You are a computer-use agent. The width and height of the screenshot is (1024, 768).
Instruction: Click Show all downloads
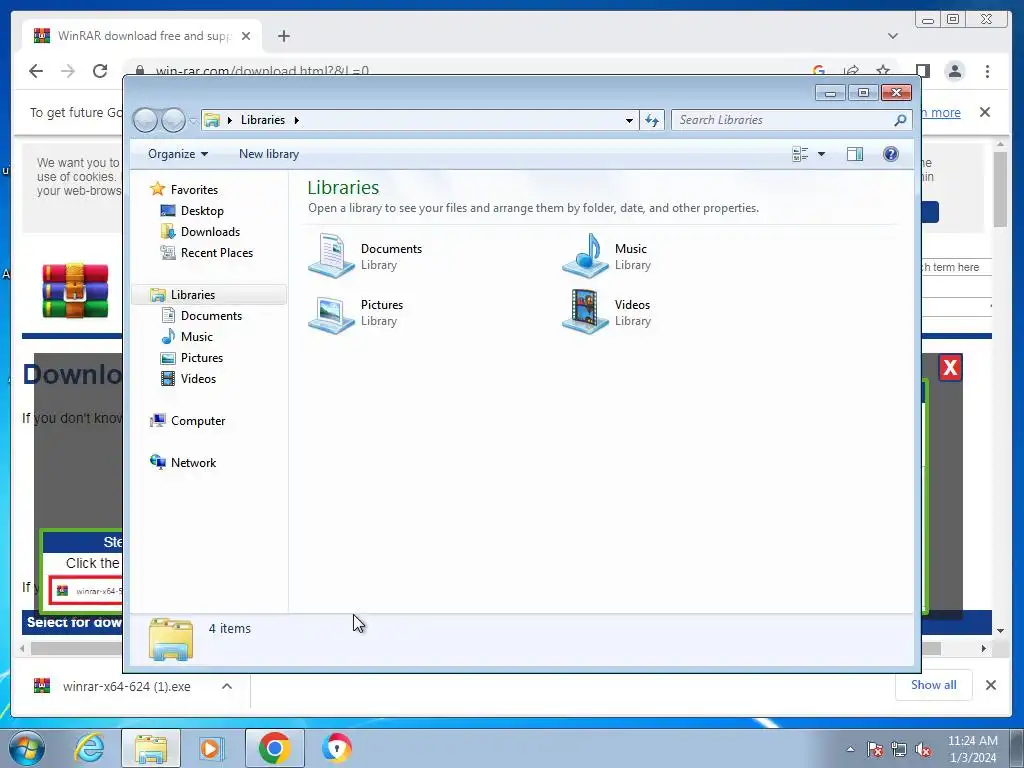933,684
